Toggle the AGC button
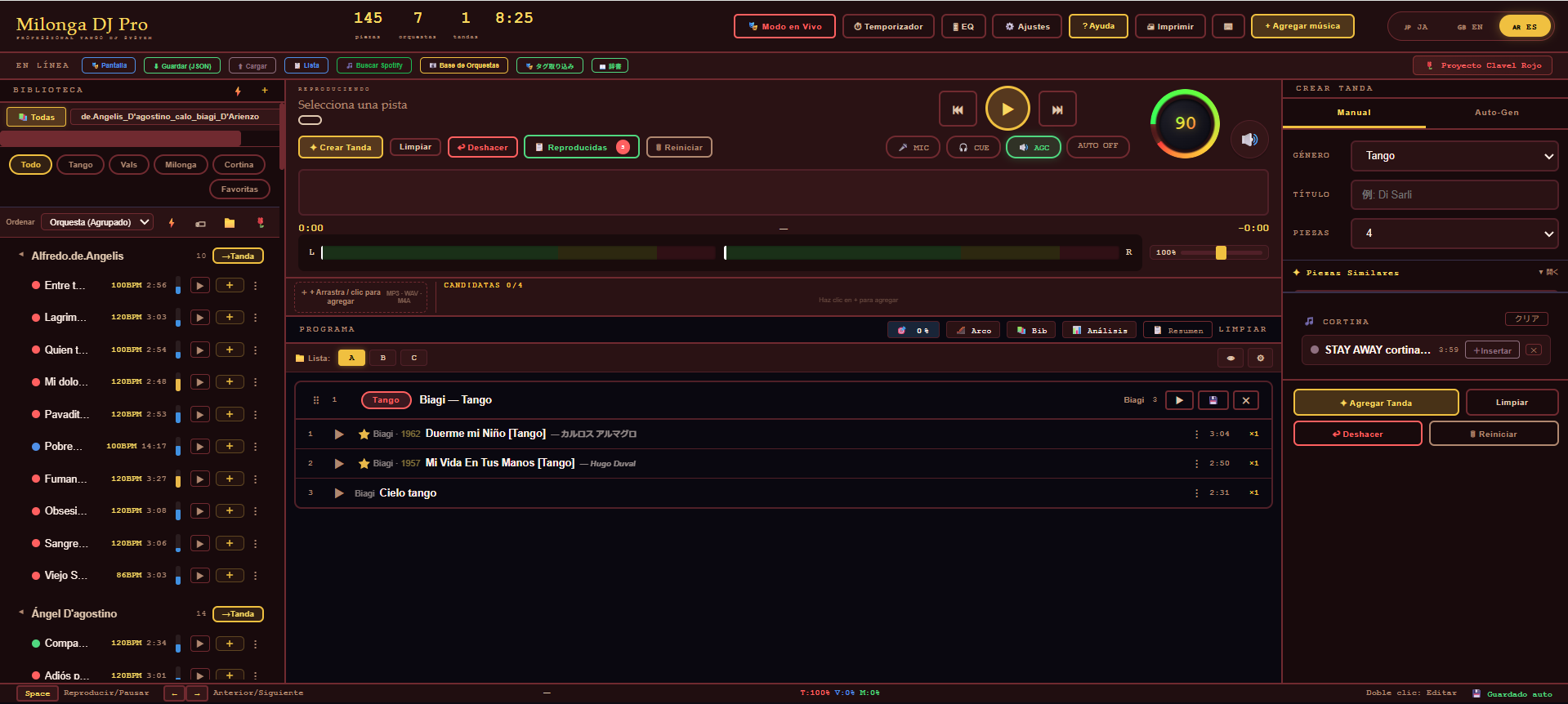 tap(1034, 148)
